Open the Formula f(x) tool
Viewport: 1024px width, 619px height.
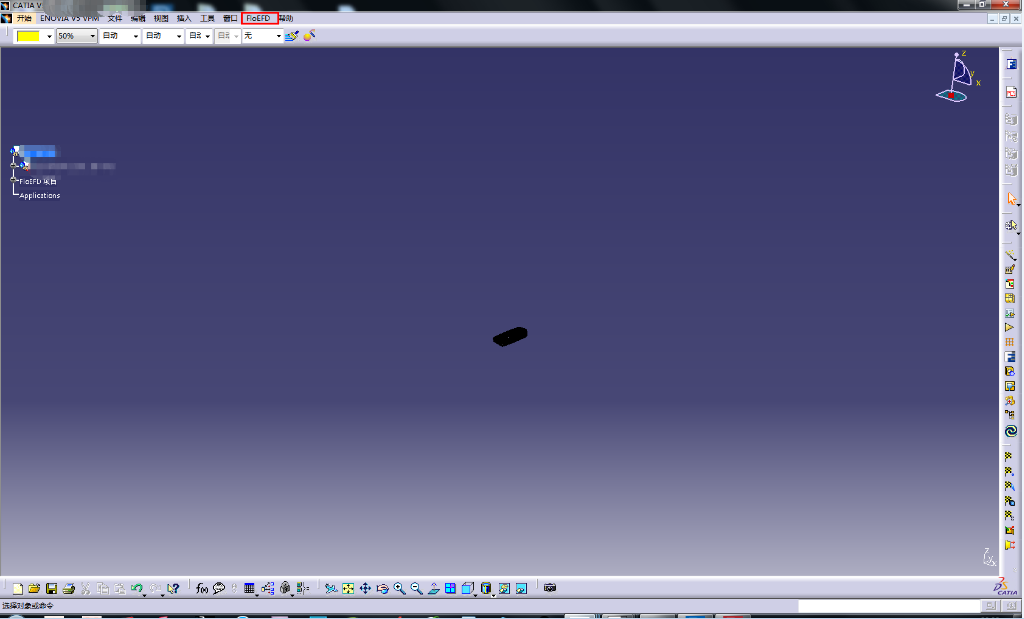pyautogui.click(x=202, y=588)
